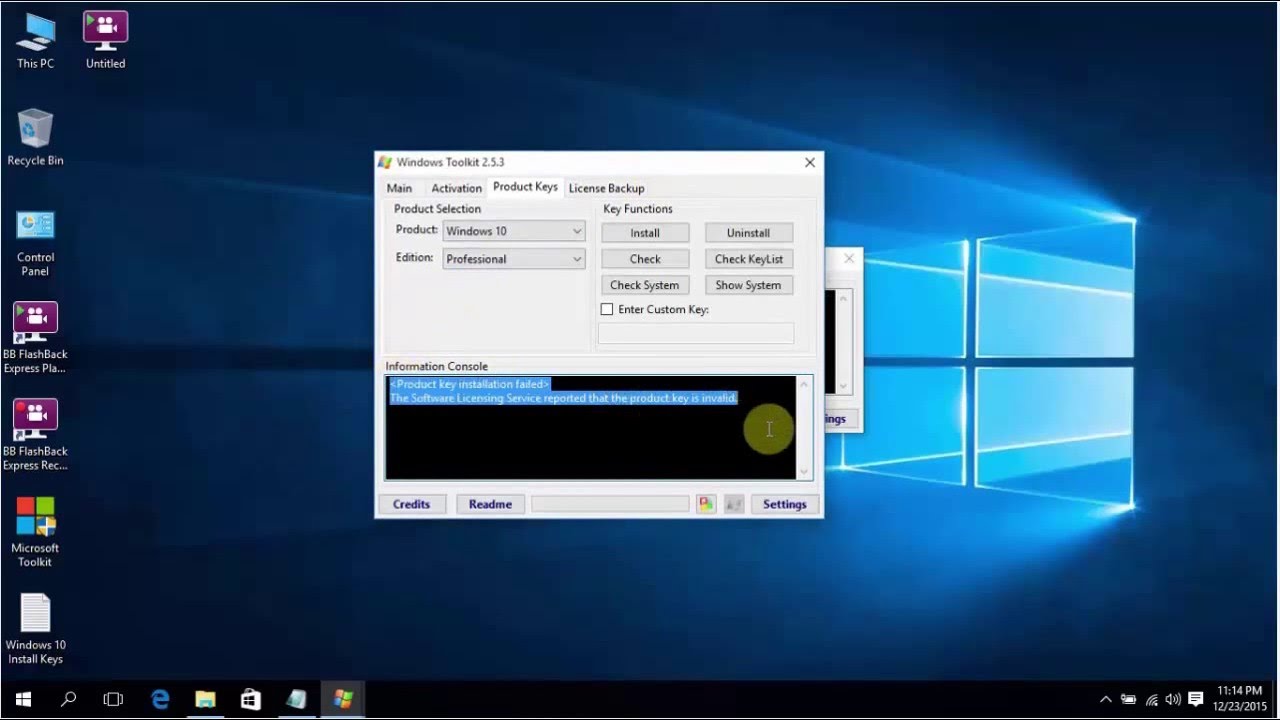Click the 'Product Selection' group label

point(437,209)
